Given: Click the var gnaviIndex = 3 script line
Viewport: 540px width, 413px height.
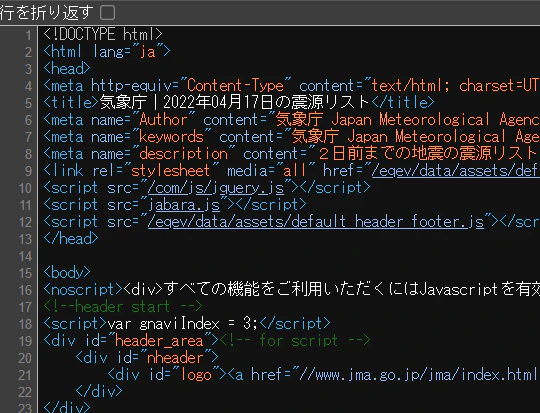Looking at the screenshot, I should [x=187, y=323].
